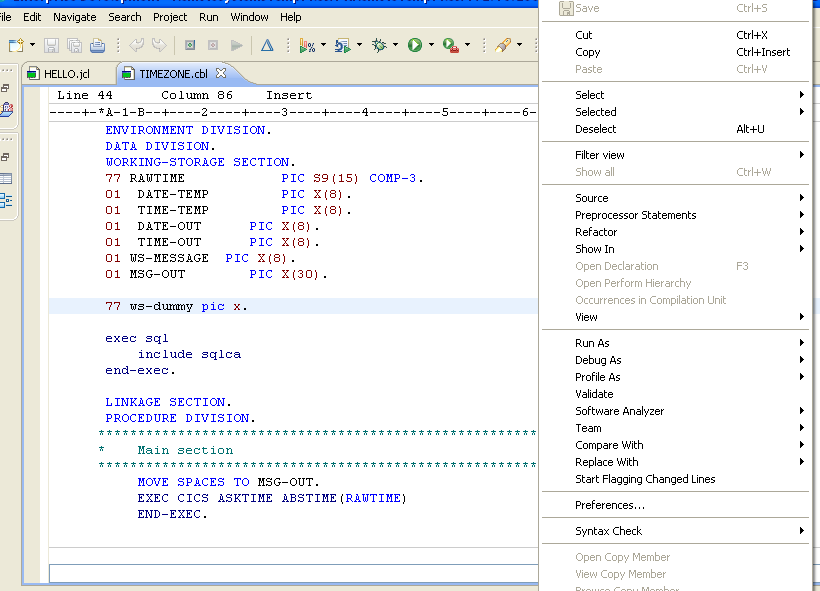Screen dimensions: 820x591
Task: Click the green Run toolbar icon
Action: point(415,46)
